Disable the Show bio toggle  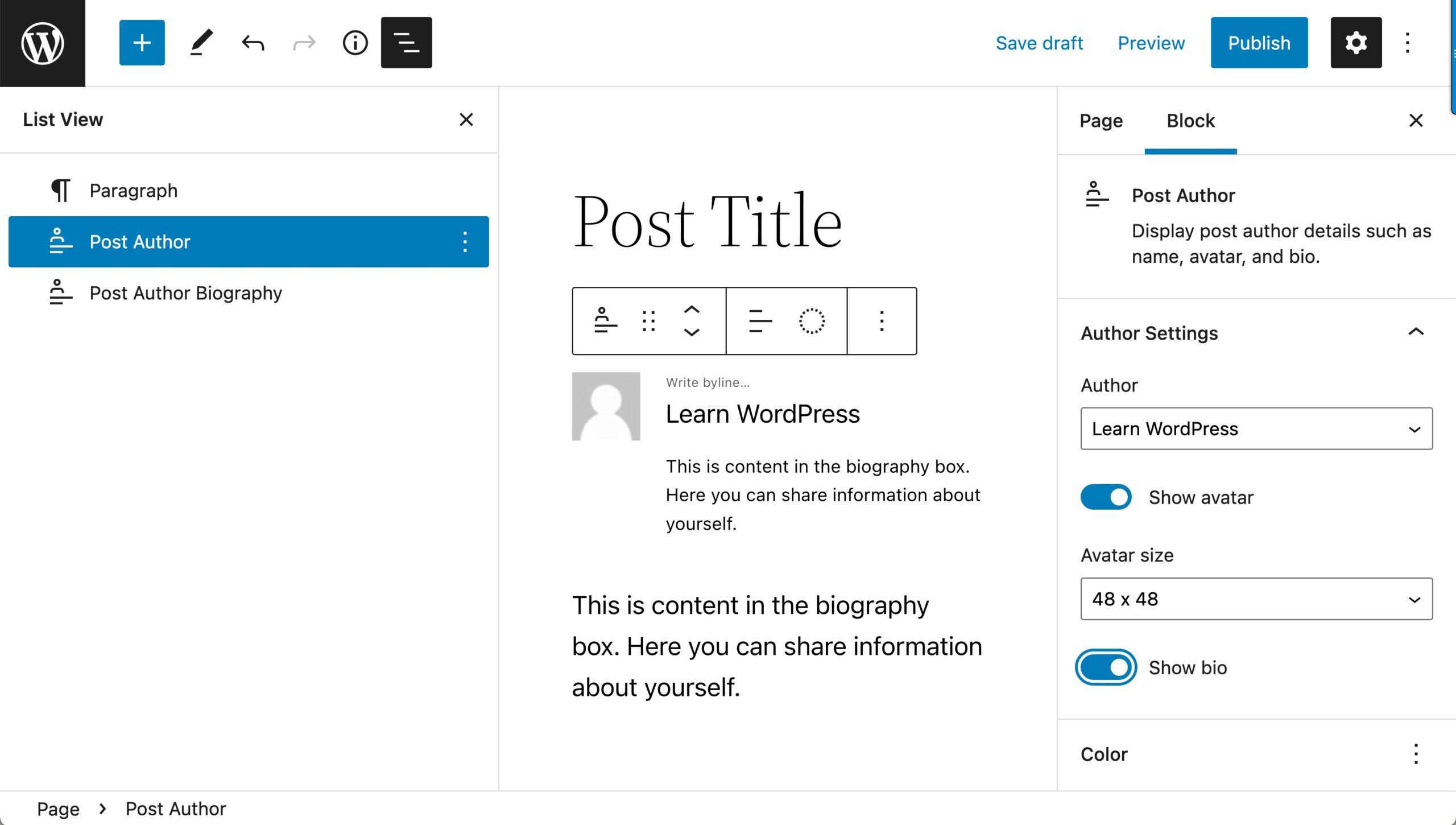[1106, 667]
